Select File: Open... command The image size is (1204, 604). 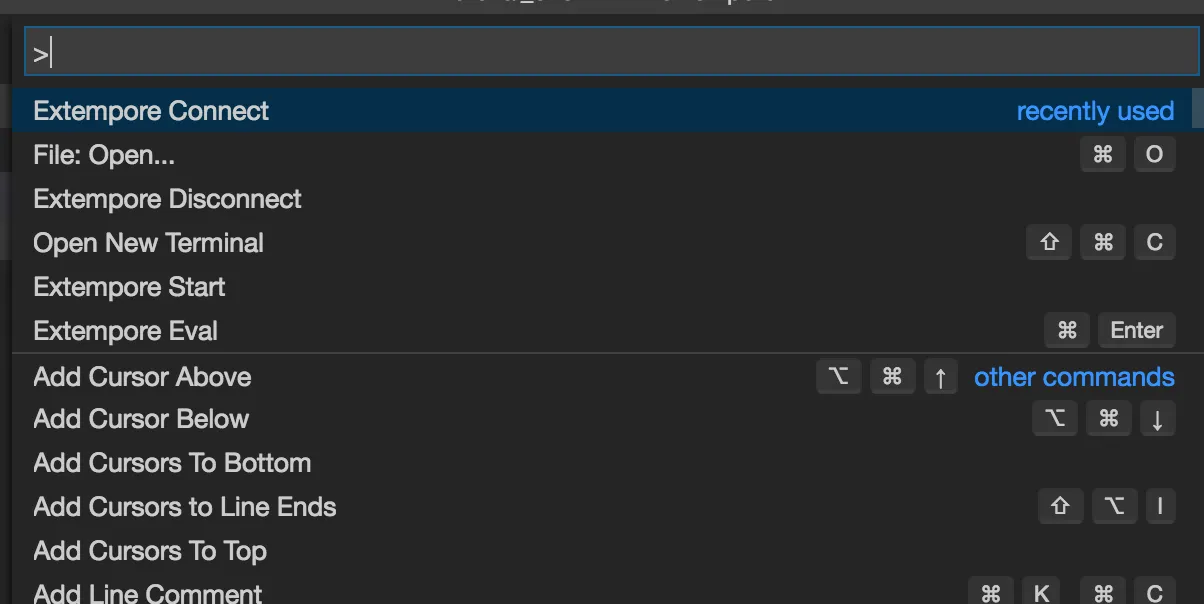pyautogui.click(x=104, y=155)
